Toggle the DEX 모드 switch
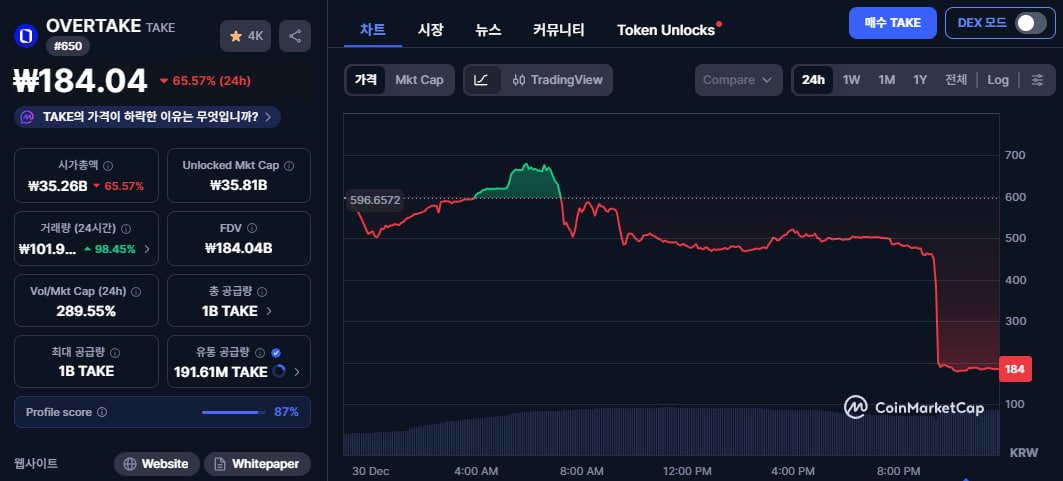1063x481 pixels. (1030, 23)
